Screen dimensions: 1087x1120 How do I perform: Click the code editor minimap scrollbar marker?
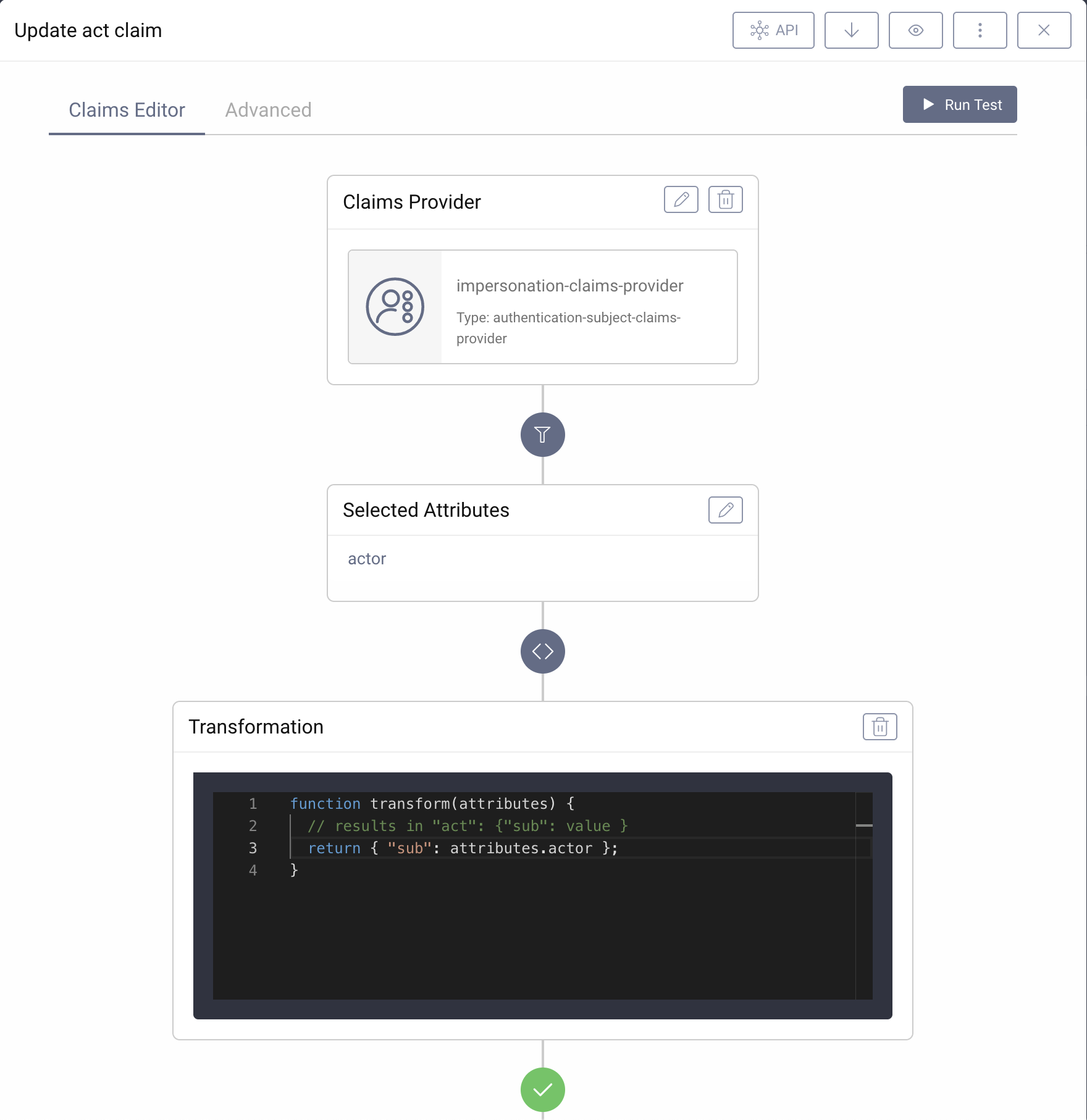click(x=864, y=825)
